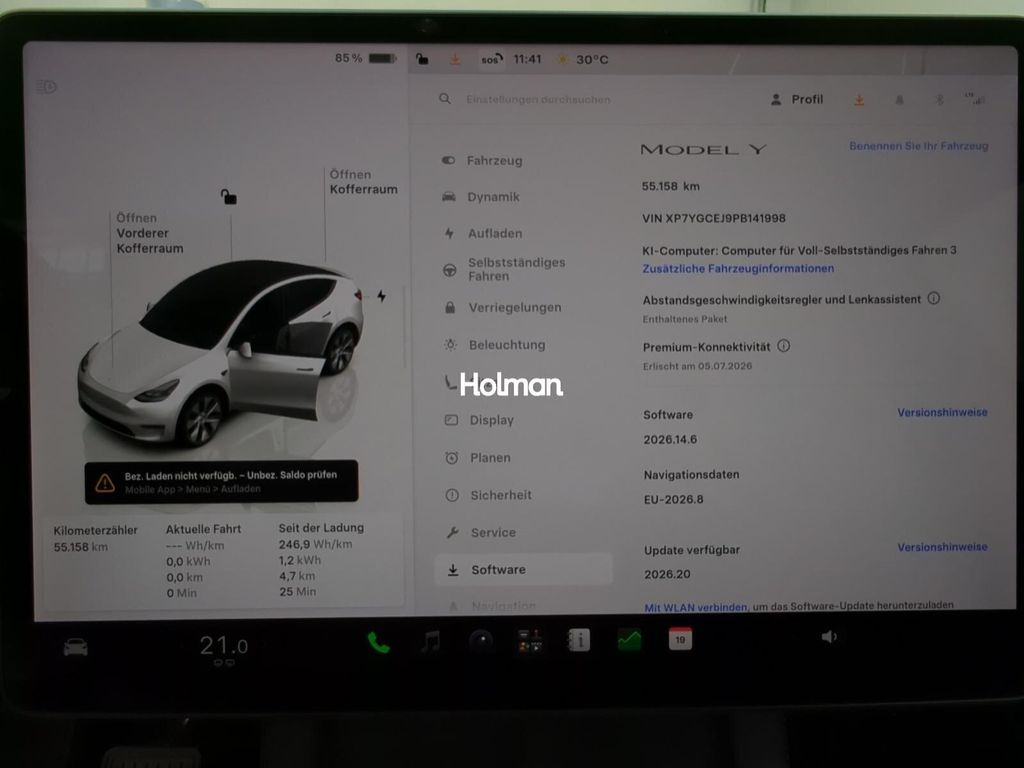Tap the car controls icon in bottom bar
Screen dimensions: 1024x768
[x=75, y=648]
